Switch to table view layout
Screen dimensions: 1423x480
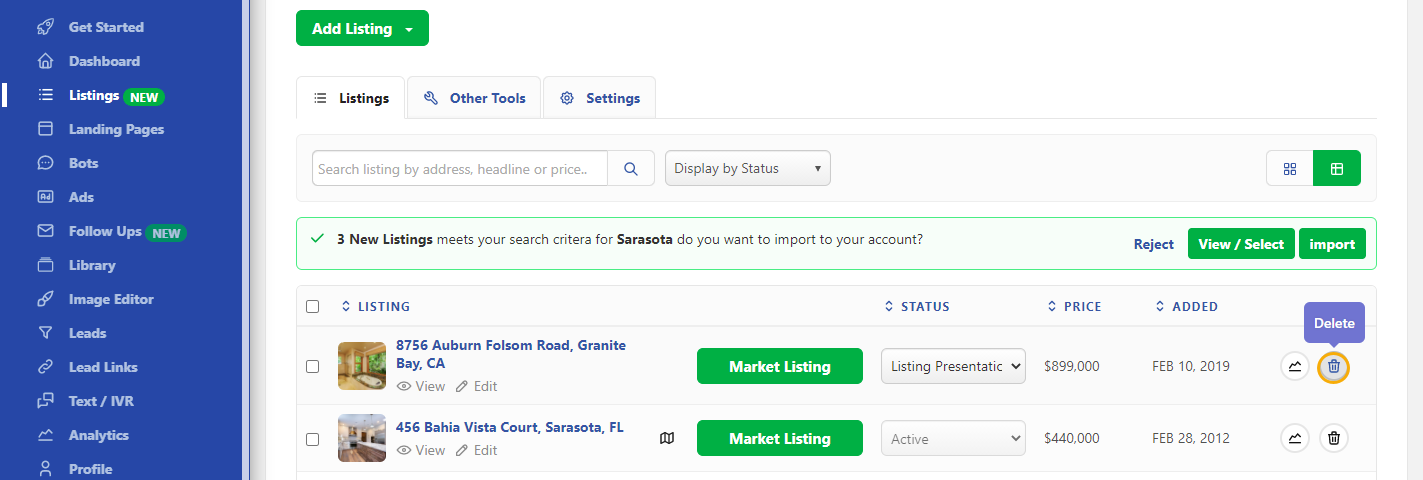tap(1337, 169)
